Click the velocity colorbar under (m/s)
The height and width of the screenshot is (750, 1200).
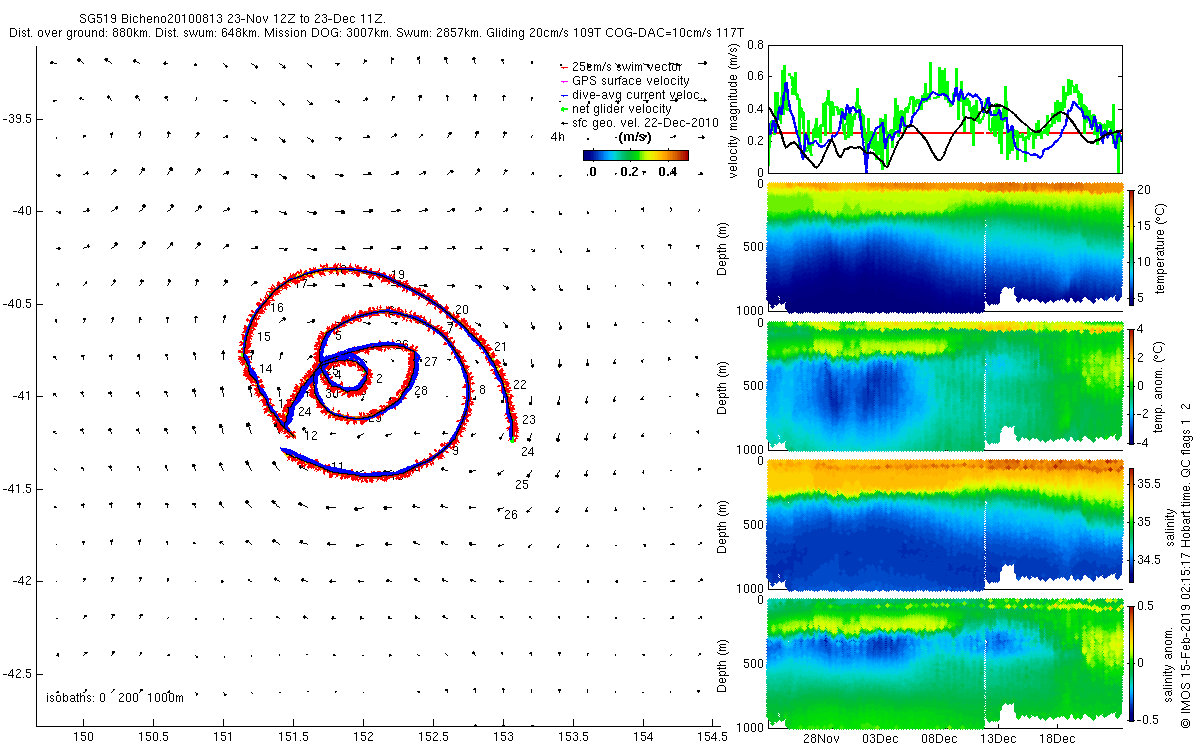coord(635,155)
